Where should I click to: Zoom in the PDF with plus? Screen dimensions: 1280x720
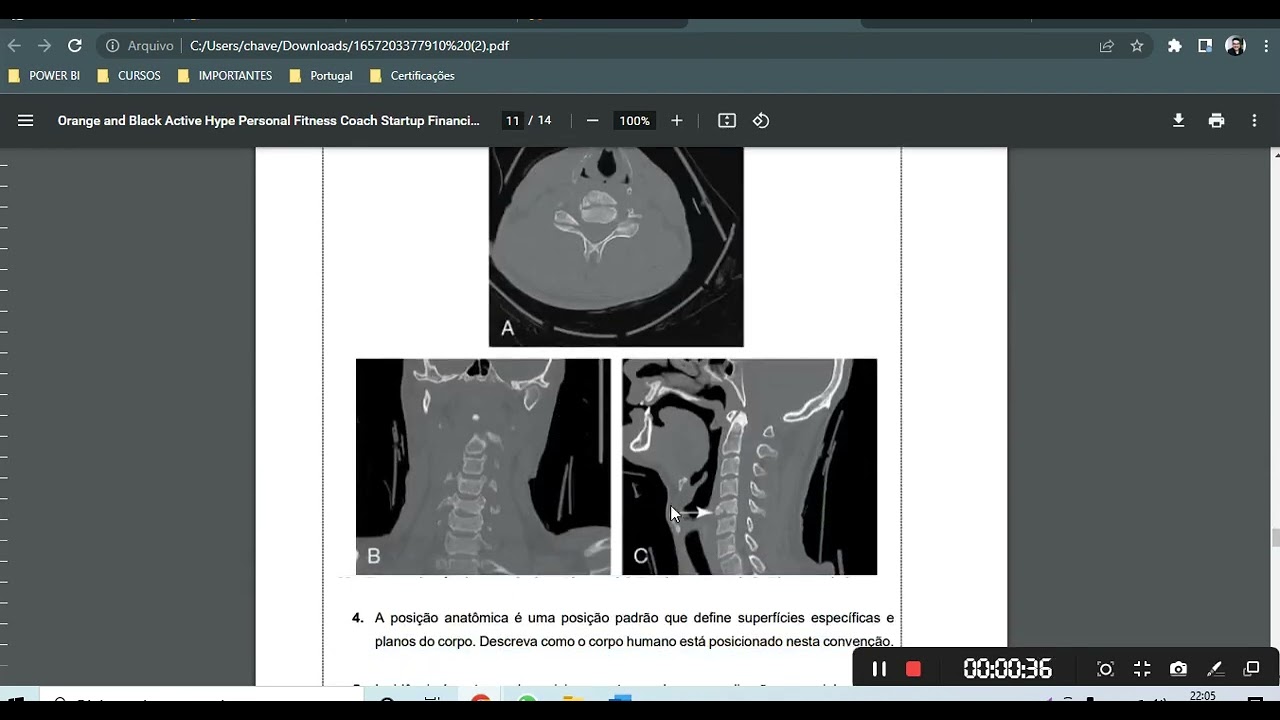coord(677,120)
